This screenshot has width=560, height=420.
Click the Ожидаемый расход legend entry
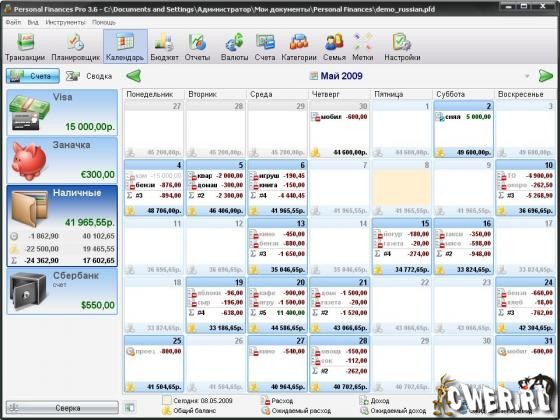pyautogui.click(x=296, y=411)
